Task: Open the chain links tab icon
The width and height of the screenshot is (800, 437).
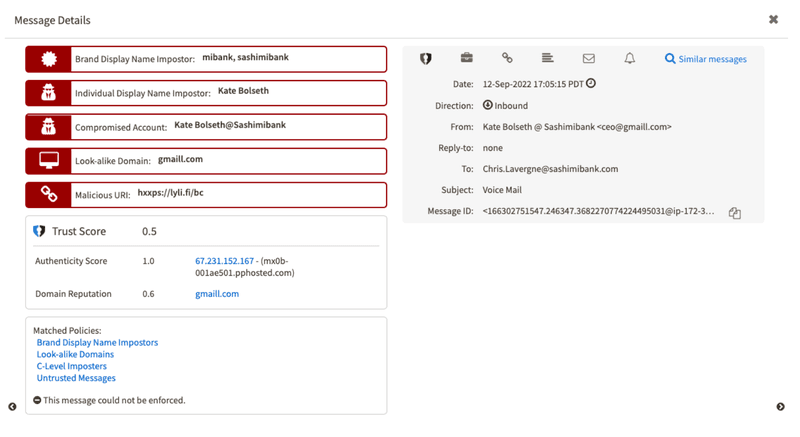Action: click(507, 58)
